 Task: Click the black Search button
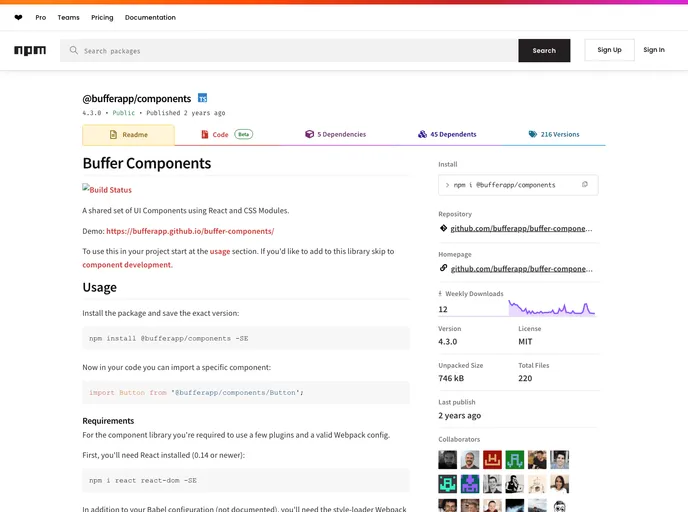coord(544,50)
